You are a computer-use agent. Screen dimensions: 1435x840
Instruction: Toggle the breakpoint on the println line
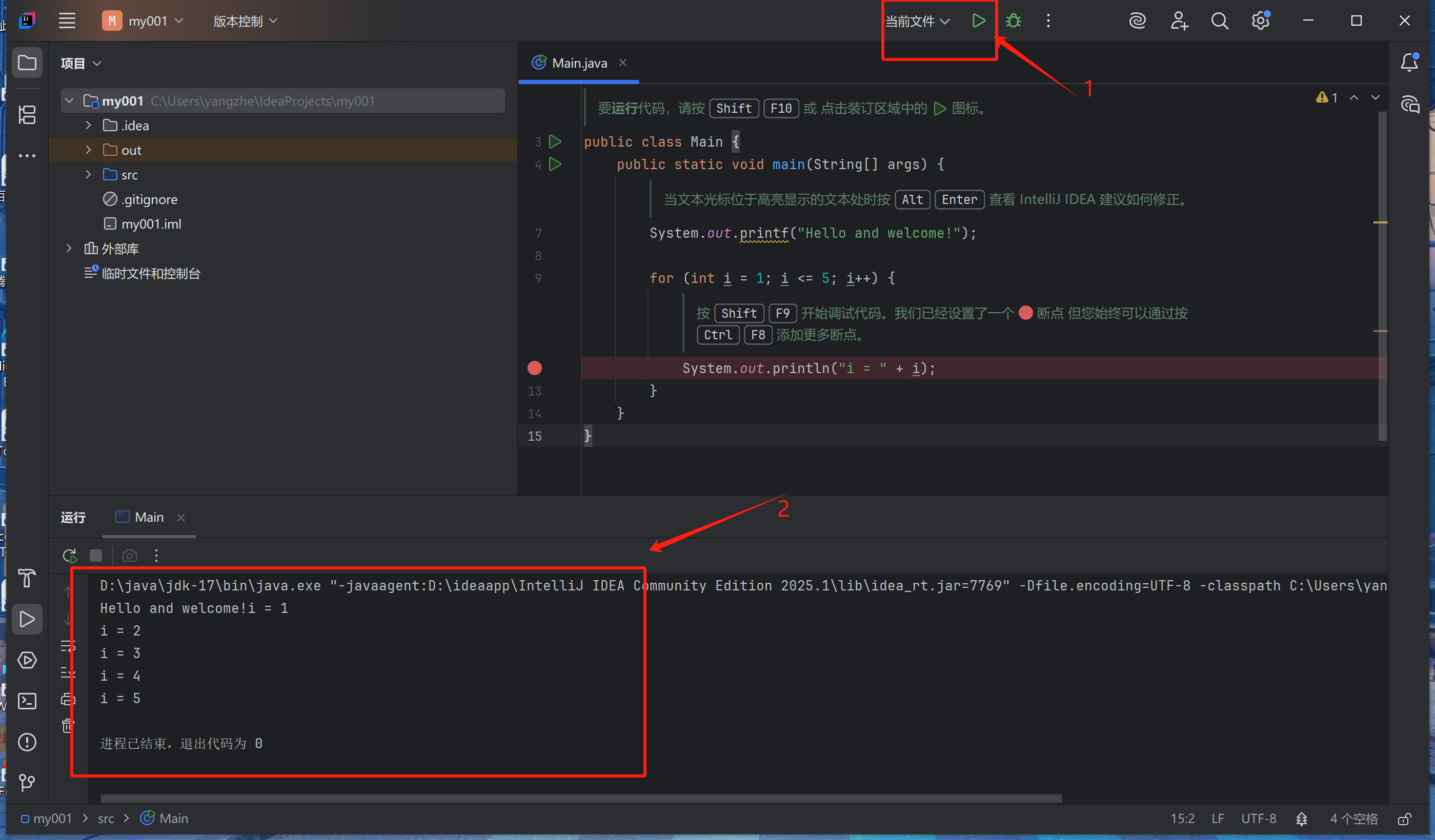(x=534, y=368)
